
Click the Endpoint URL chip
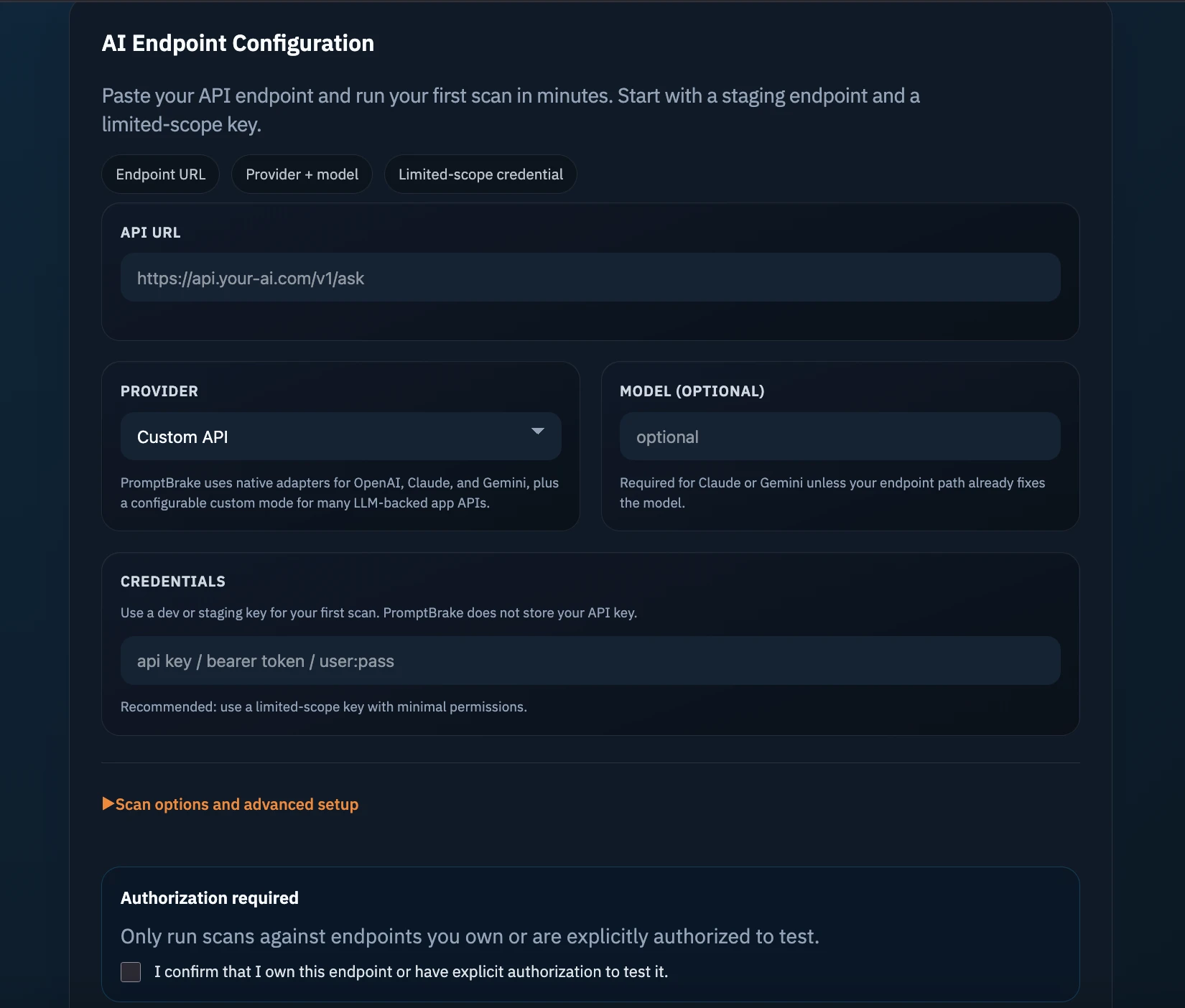click(160, 174)
